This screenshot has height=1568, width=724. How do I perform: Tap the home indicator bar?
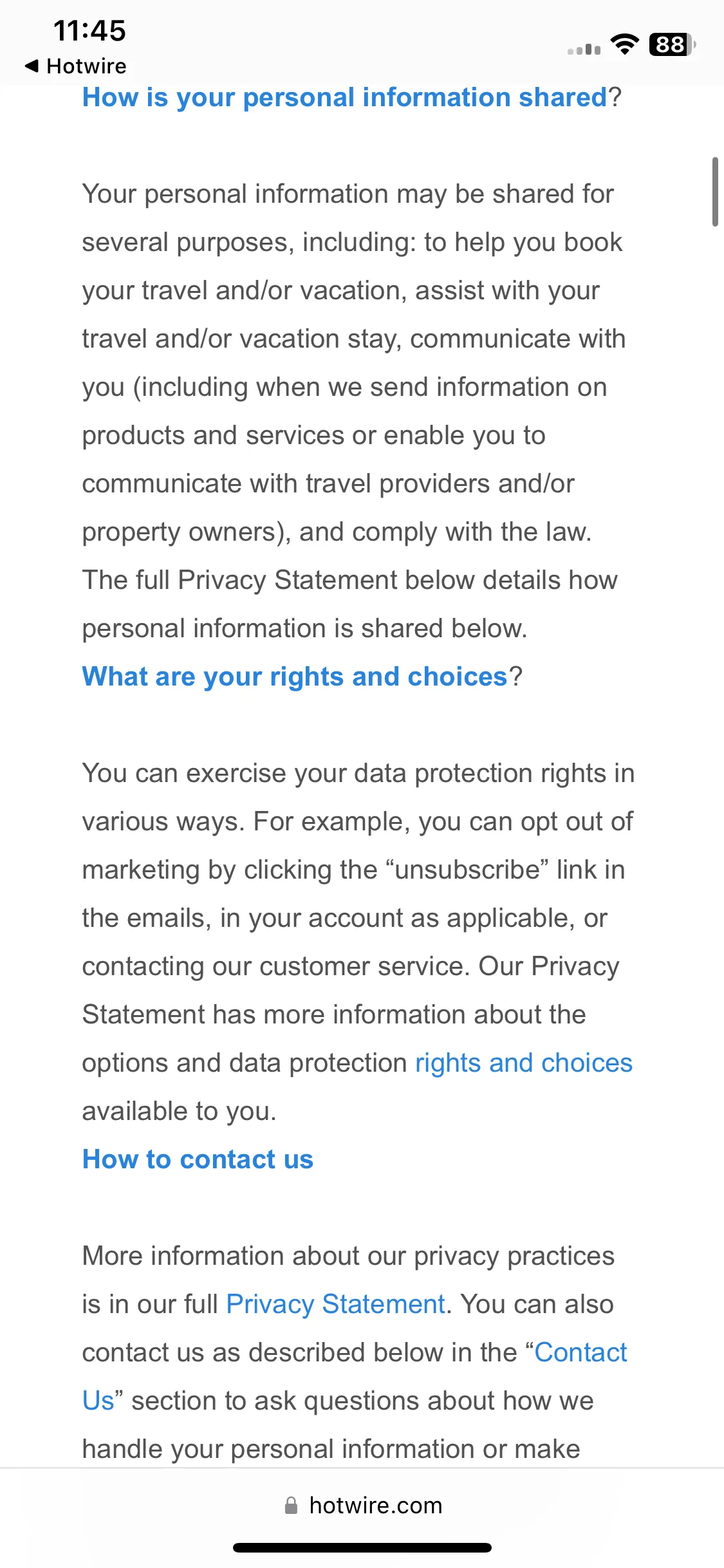362,1547
